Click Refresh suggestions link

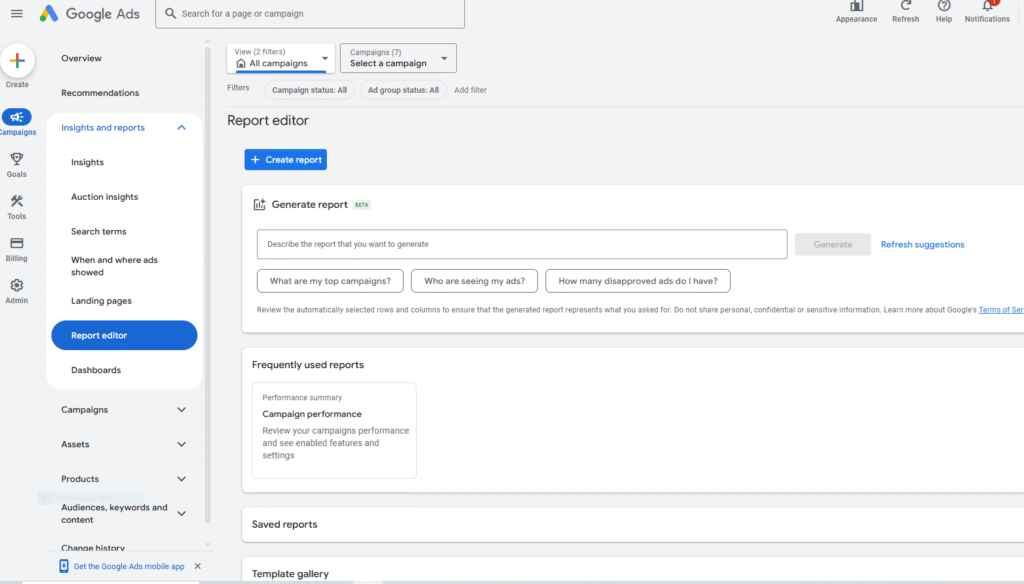(922, 244)
